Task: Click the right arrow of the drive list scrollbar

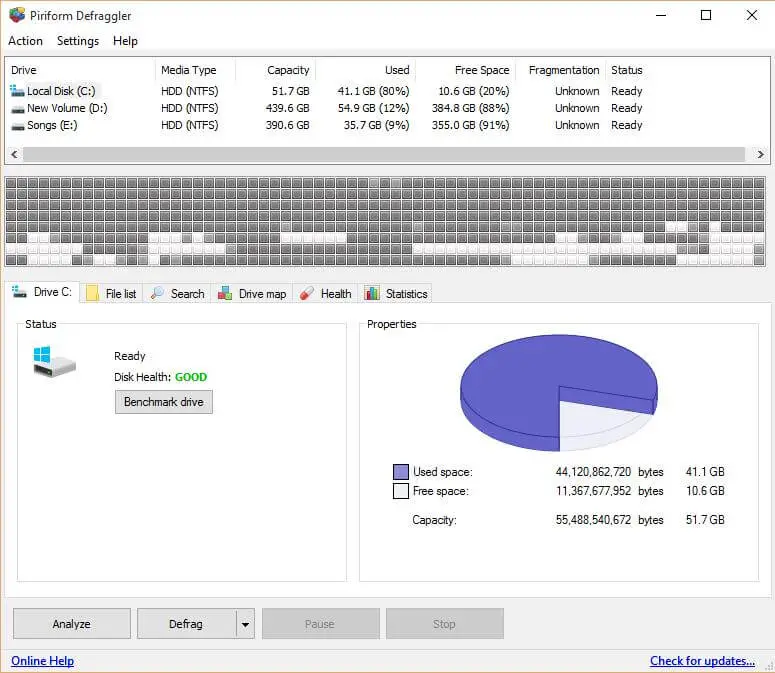Action: click(760, 154)
